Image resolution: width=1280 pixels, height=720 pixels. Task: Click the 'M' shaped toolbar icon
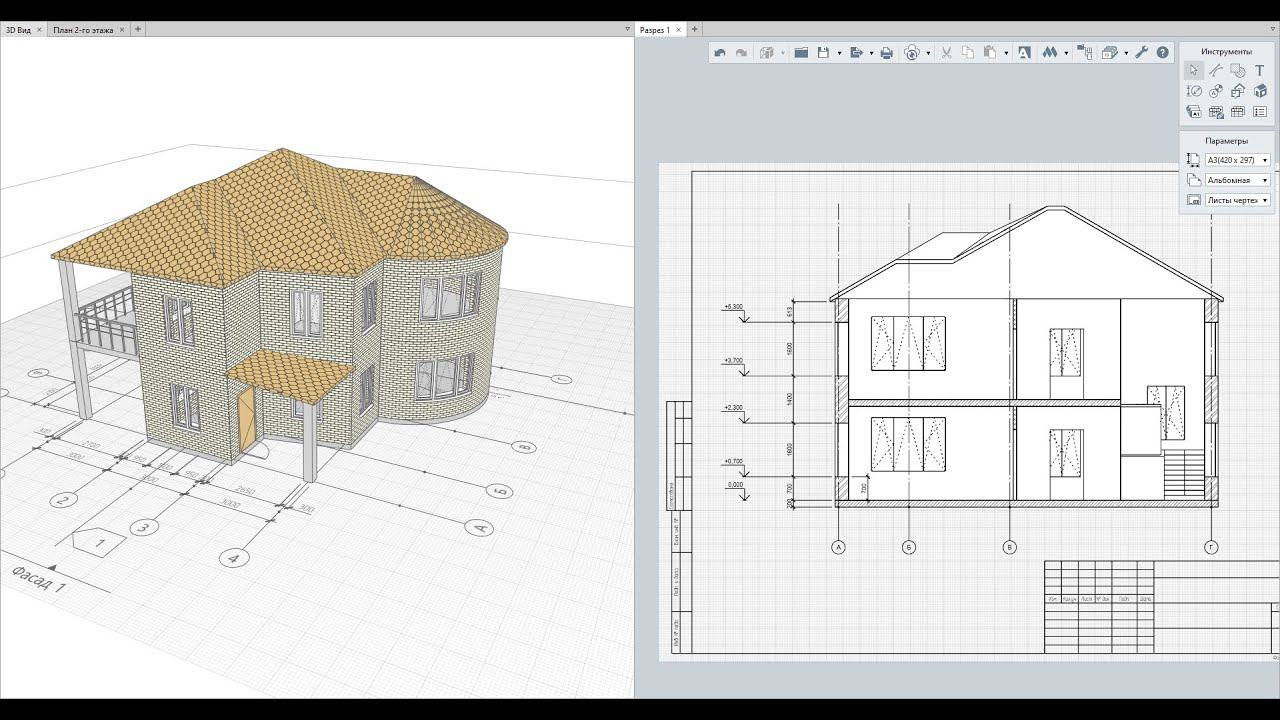pos(1050,53)
